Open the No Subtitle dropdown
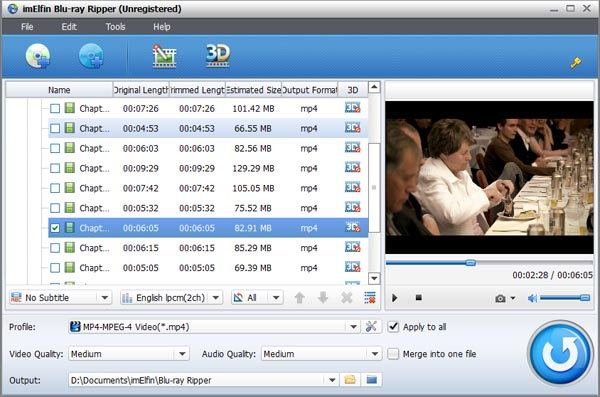 60,297
